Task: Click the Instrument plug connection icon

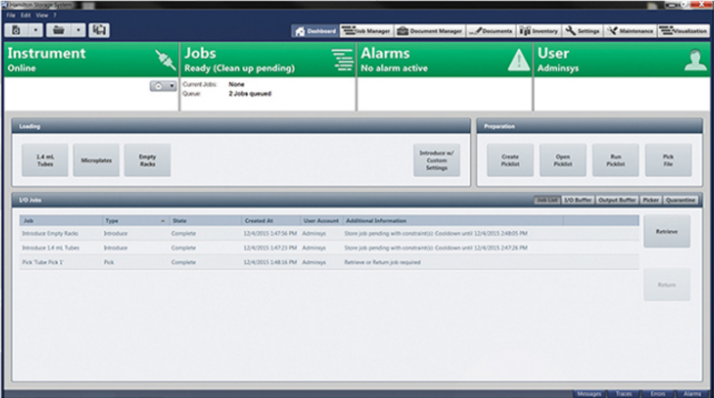Action: 166,60
